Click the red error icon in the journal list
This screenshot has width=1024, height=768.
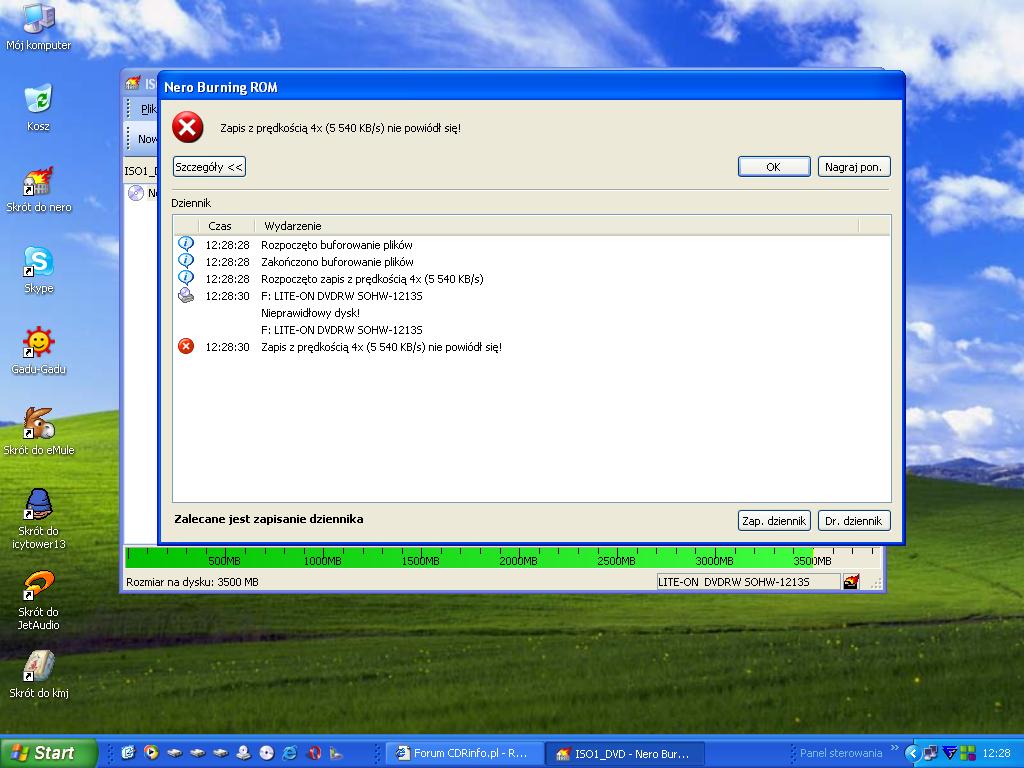click(x=186, y=346)
